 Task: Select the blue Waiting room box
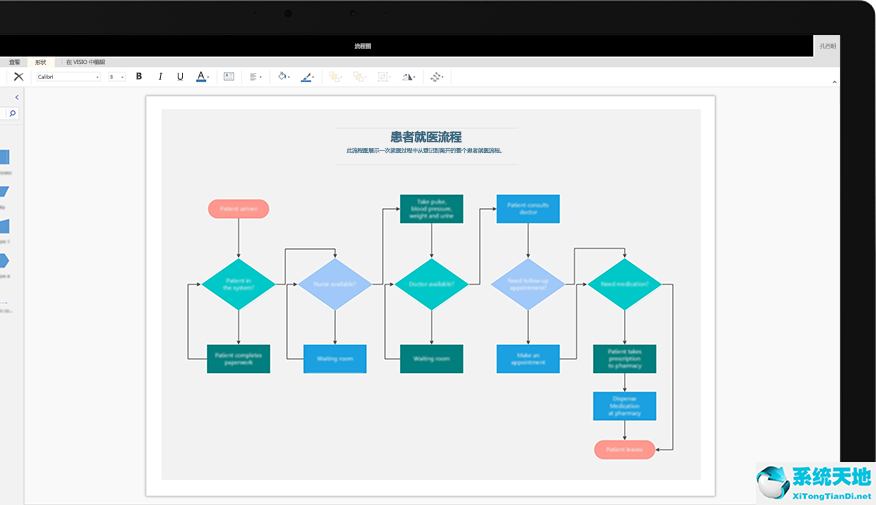[x=335, y=359]
